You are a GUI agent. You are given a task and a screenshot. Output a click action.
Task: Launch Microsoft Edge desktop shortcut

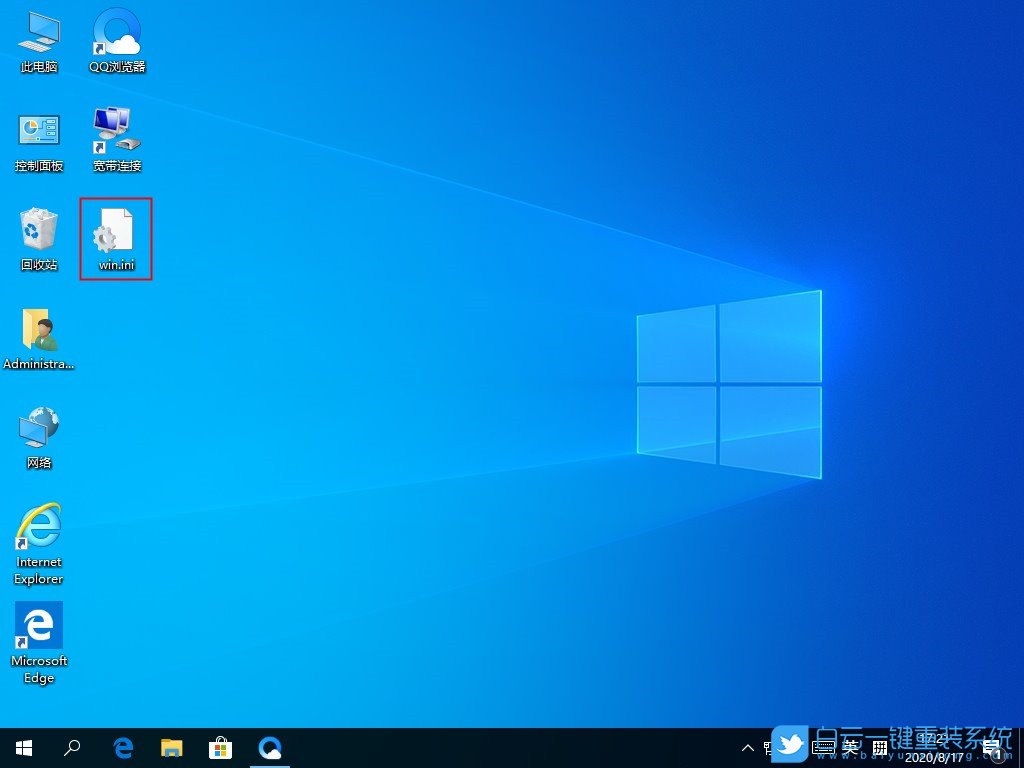pyautogui.click(x=38, y=632)
